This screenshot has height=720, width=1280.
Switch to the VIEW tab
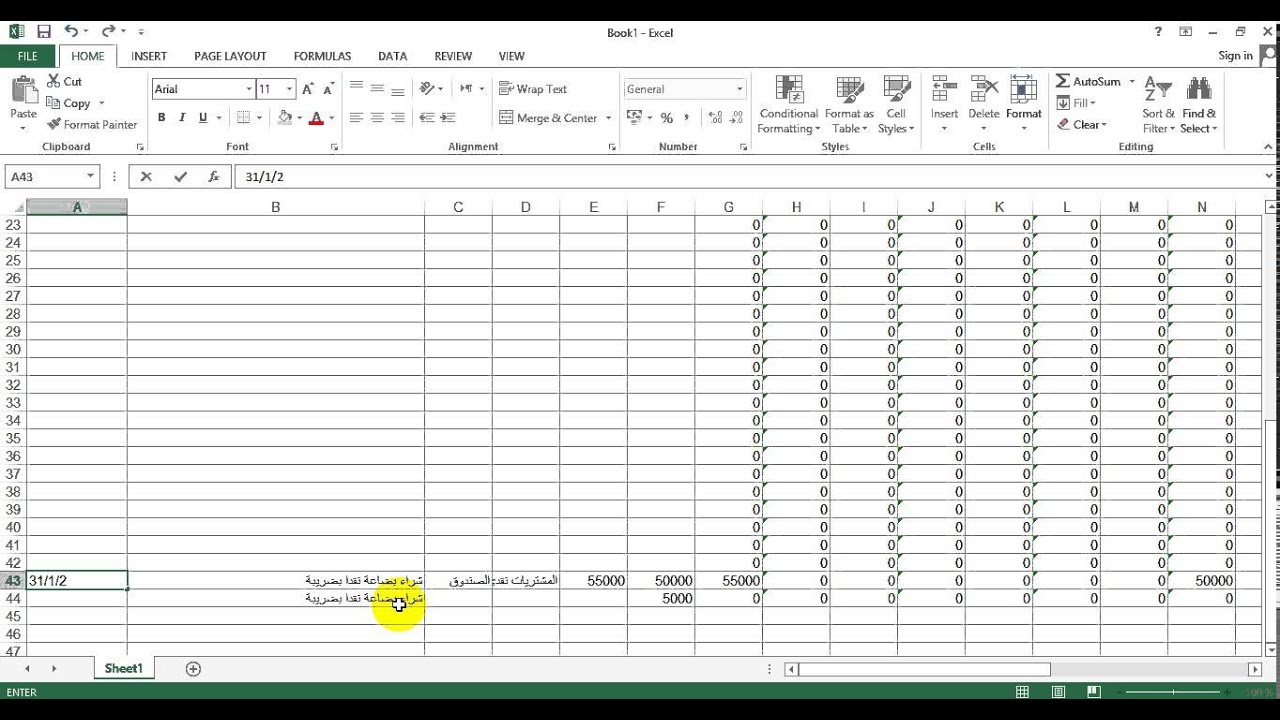tap(511, 56)
